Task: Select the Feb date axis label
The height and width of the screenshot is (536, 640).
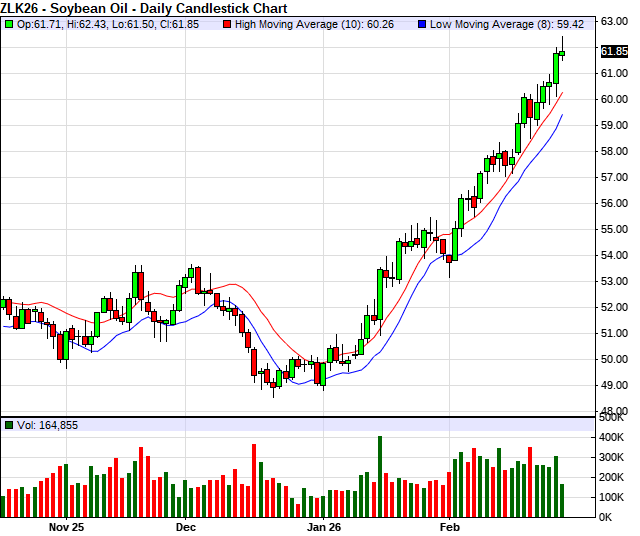Action: click(x=451, y=525)
